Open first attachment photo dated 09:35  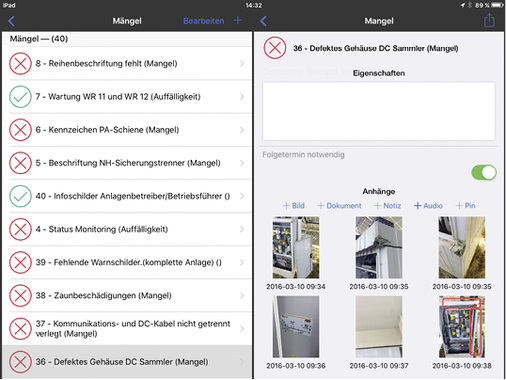[379, 247]
